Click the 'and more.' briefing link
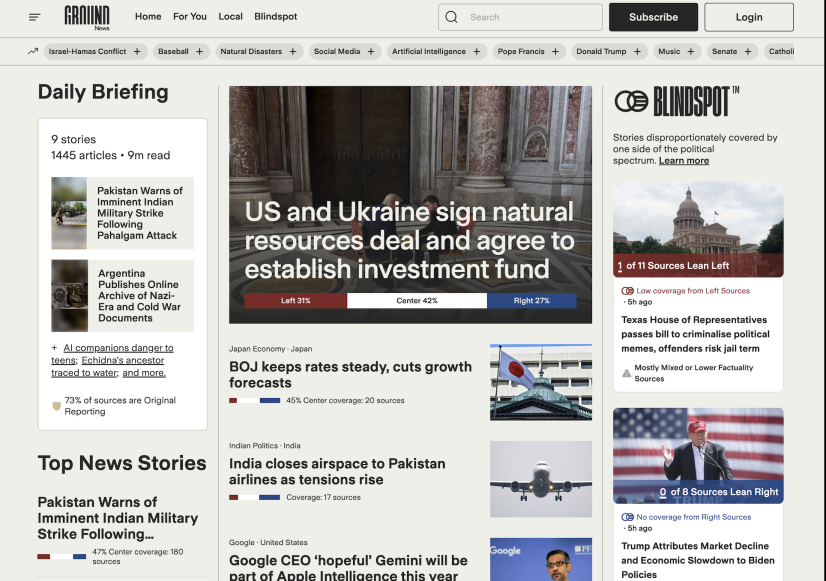Screen dimensions: 826x581 pyautogui.click(x=144, y=373)
